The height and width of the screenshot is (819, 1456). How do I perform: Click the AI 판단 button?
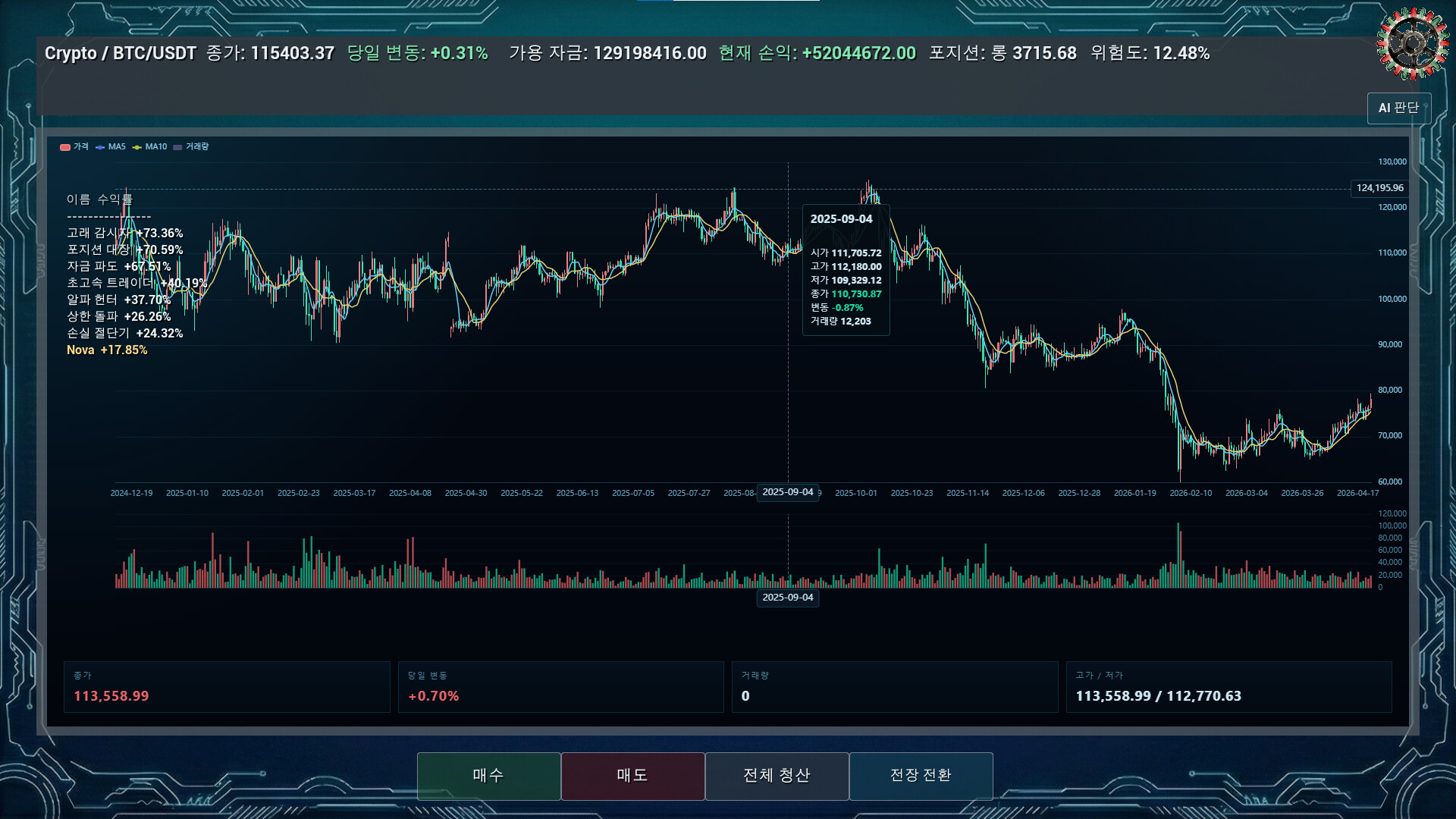(1398, 108)
